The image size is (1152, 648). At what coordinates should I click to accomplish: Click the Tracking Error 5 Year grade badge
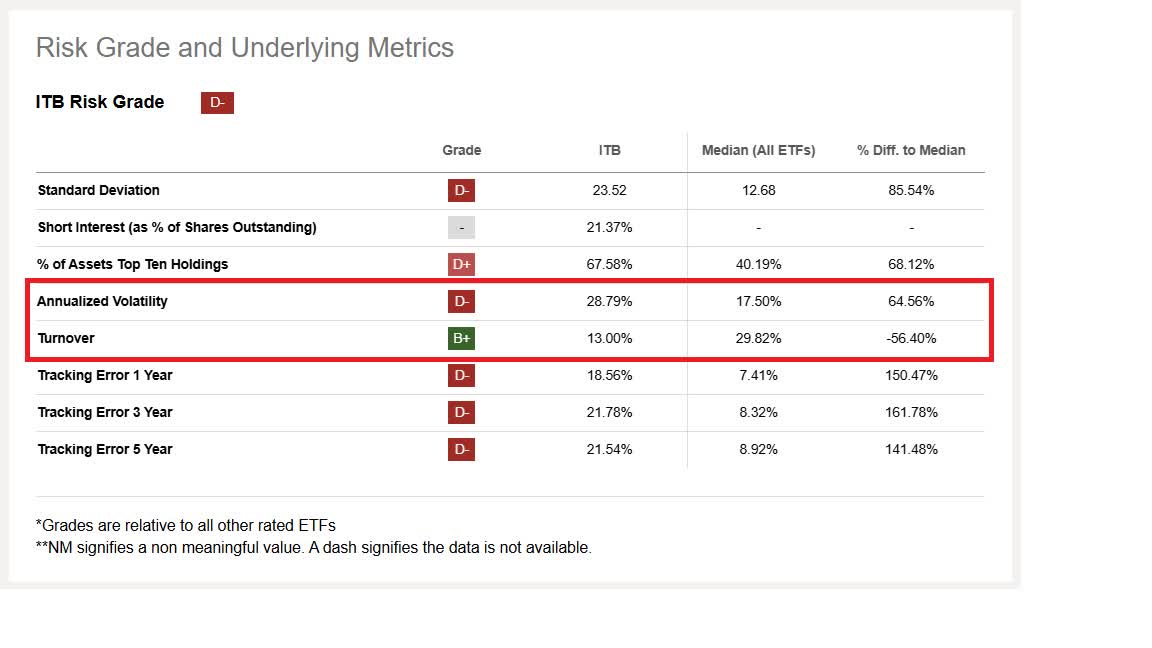(461, 449)
